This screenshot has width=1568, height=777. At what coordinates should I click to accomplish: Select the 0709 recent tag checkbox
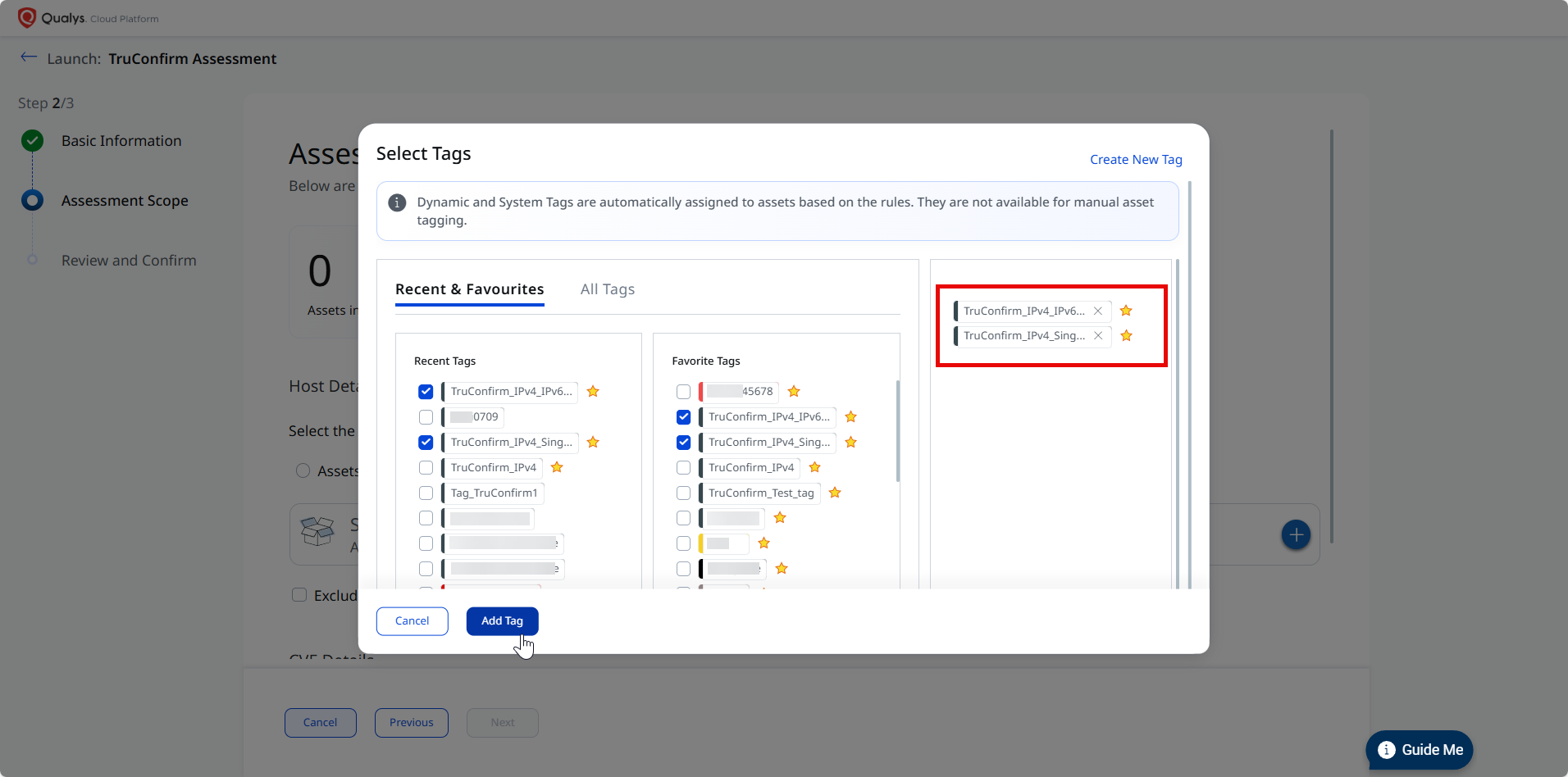[x=426, y=417]
